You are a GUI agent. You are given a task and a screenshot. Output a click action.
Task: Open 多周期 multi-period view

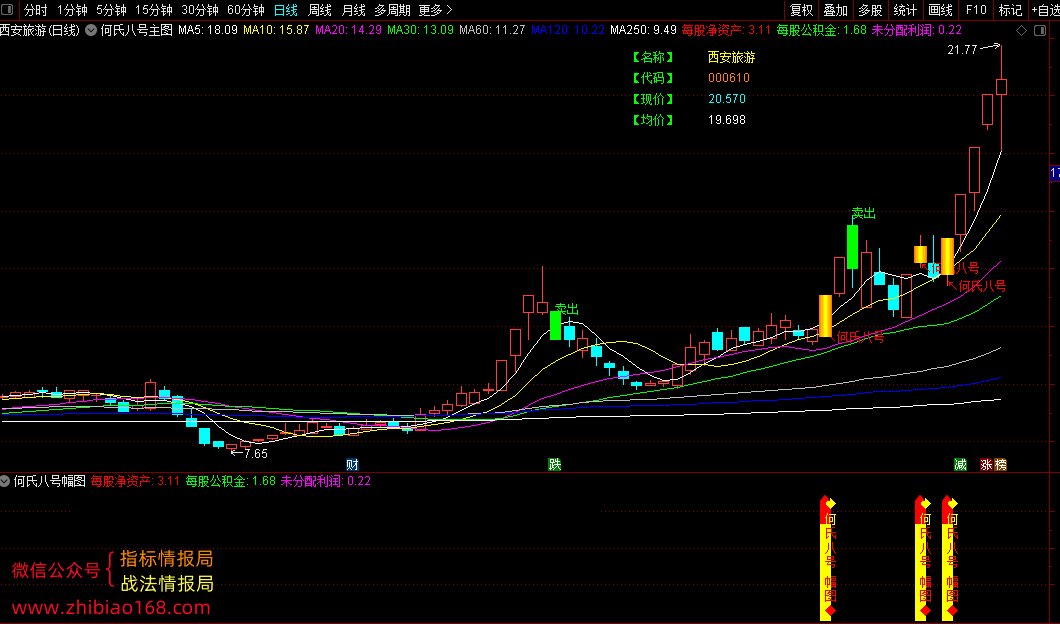pos(392,10)
